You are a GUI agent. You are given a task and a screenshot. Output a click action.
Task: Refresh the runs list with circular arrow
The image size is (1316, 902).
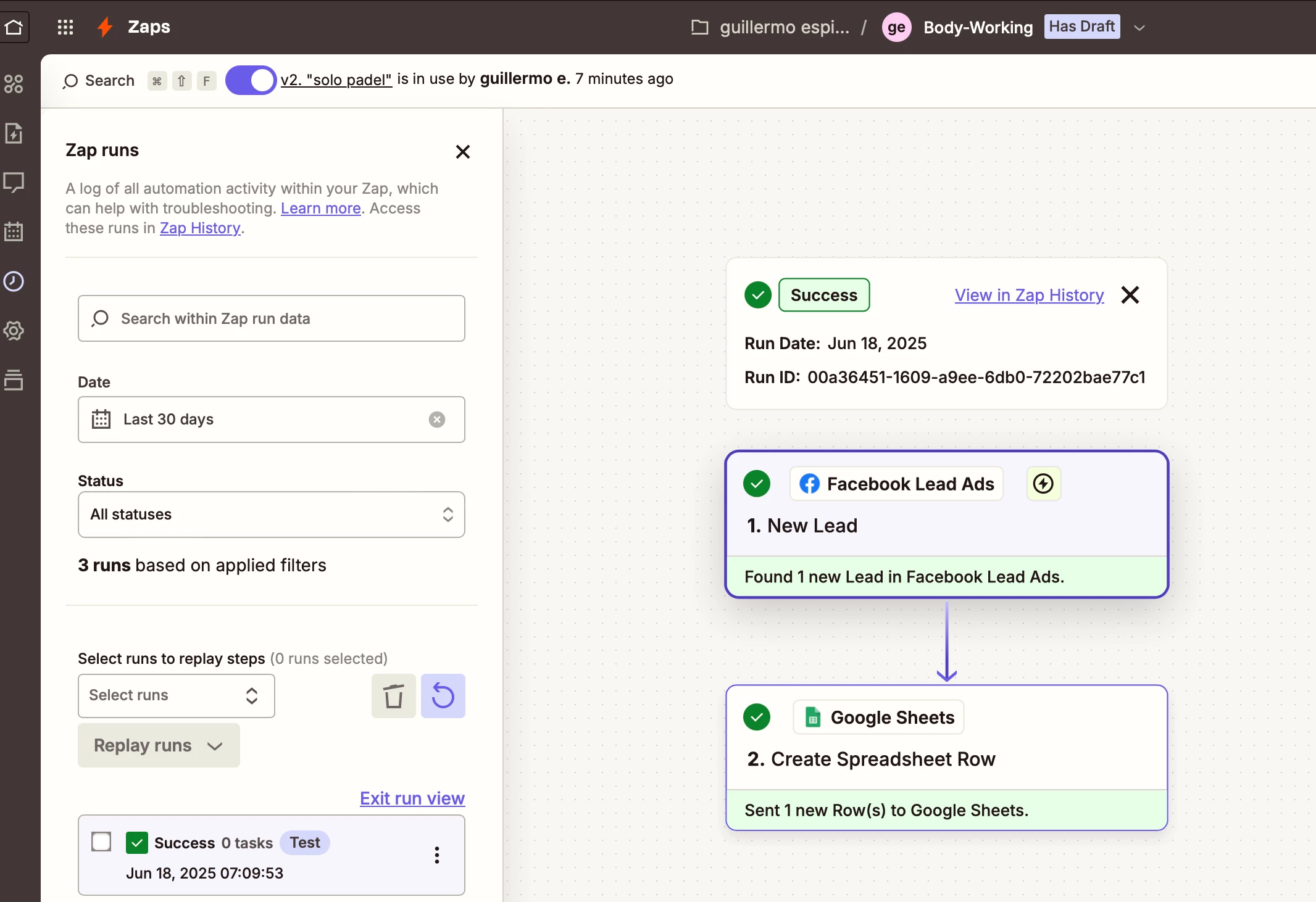(443, 696)
